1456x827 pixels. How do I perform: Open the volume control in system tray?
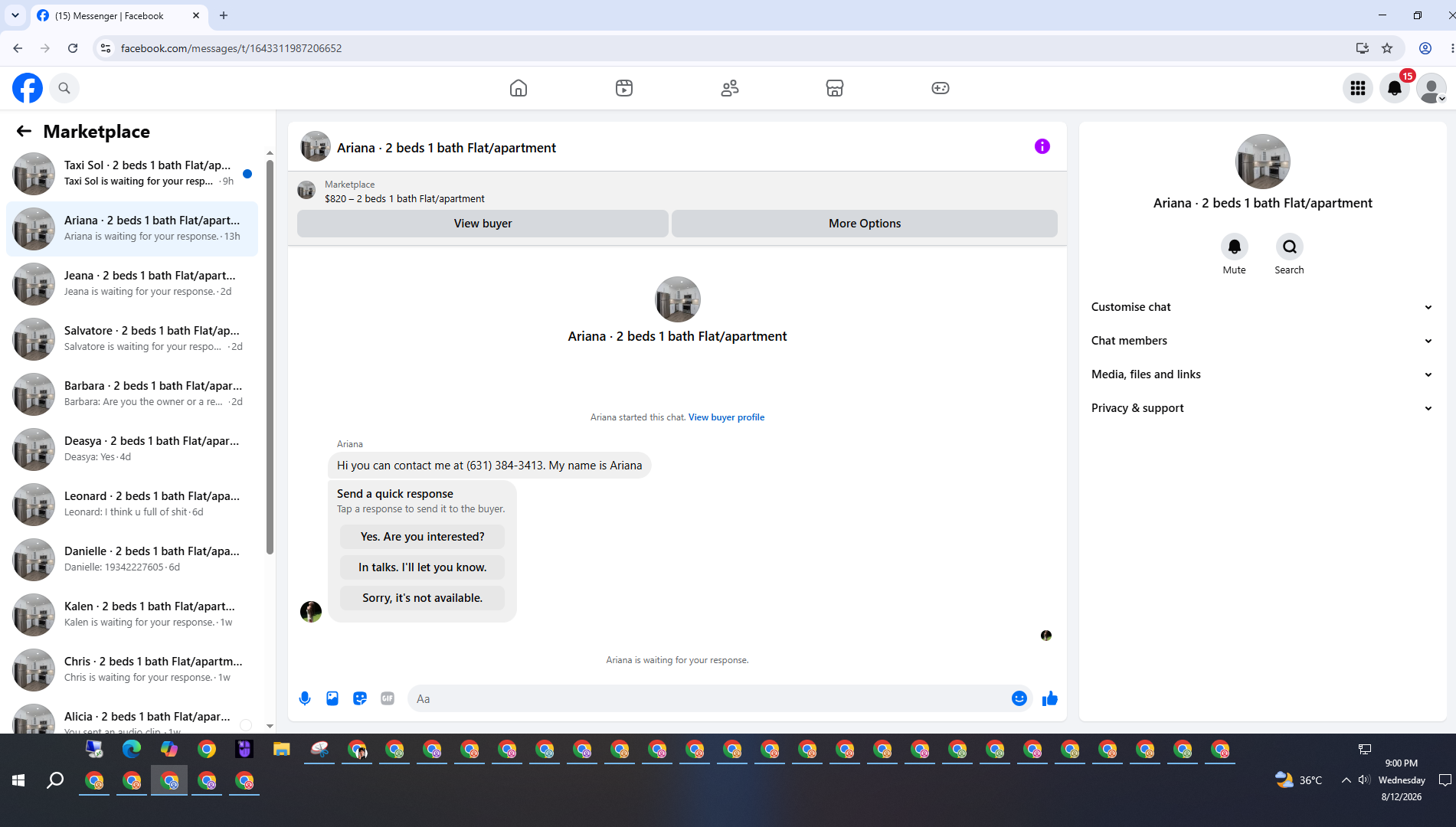[1364, 780]
